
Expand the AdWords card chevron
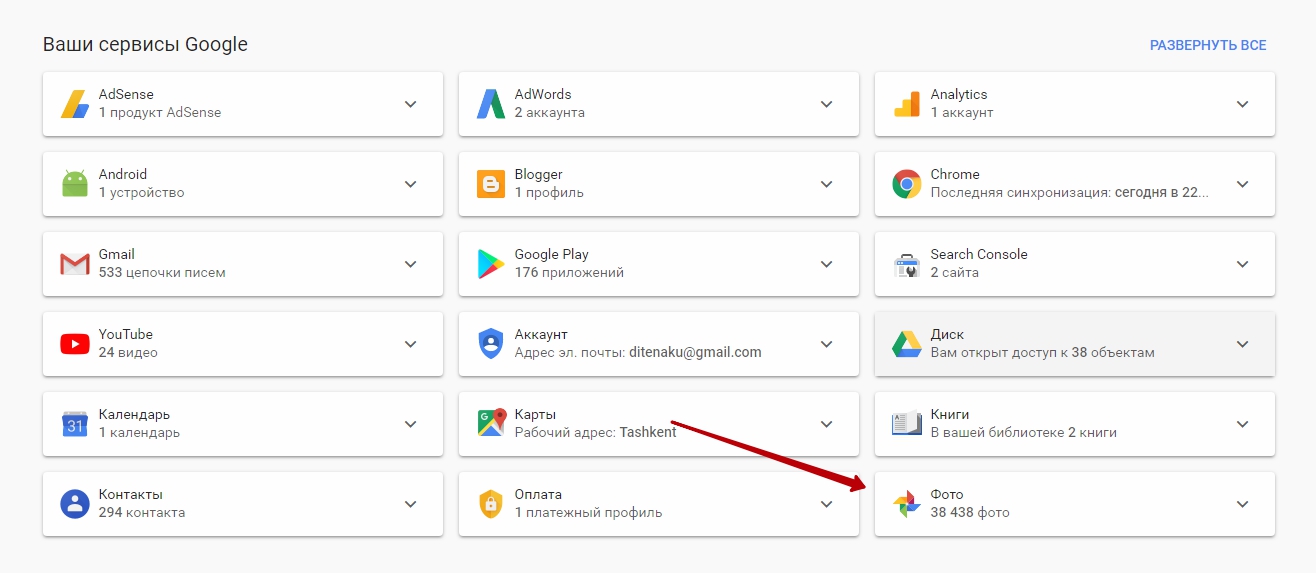(x=826, y=104)
